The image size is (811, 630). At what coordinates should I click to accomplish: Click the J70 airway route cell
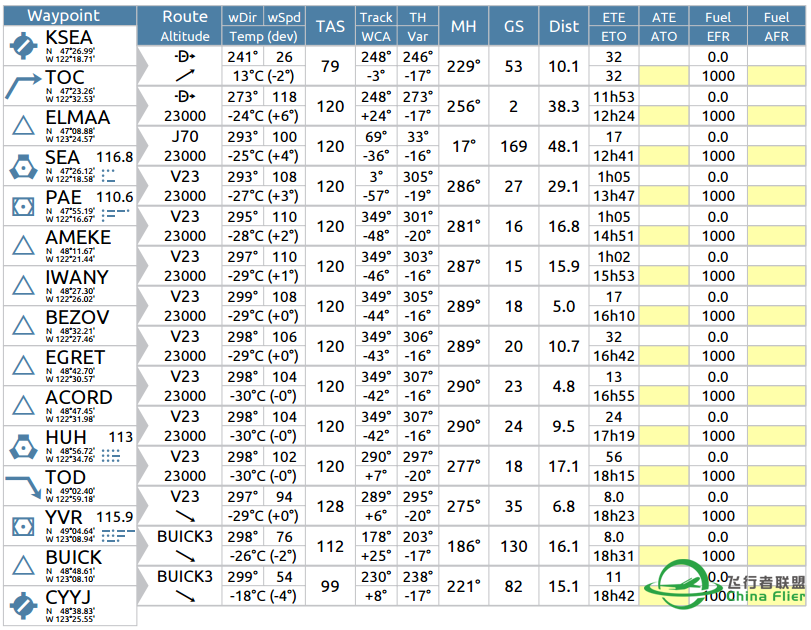[185, 137]
